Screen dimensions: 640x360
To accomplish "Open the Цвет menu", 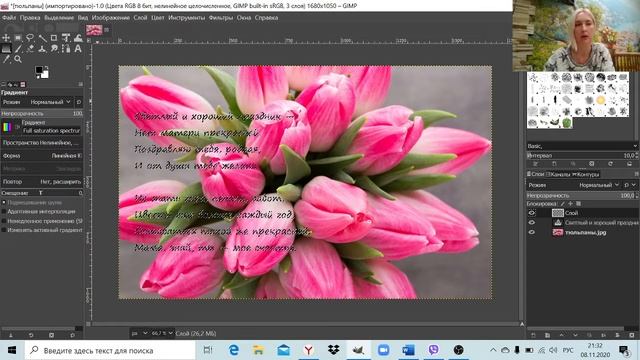I will (x=158, y=18).
